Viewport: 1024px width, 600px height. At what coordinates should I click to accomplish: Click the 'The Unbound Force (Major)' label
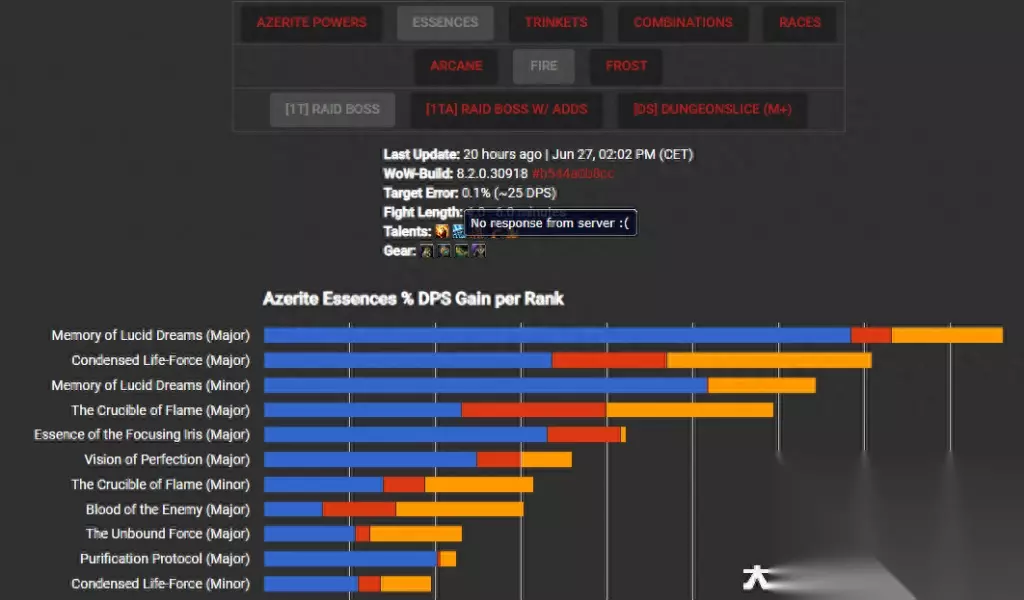click(168, 533)
